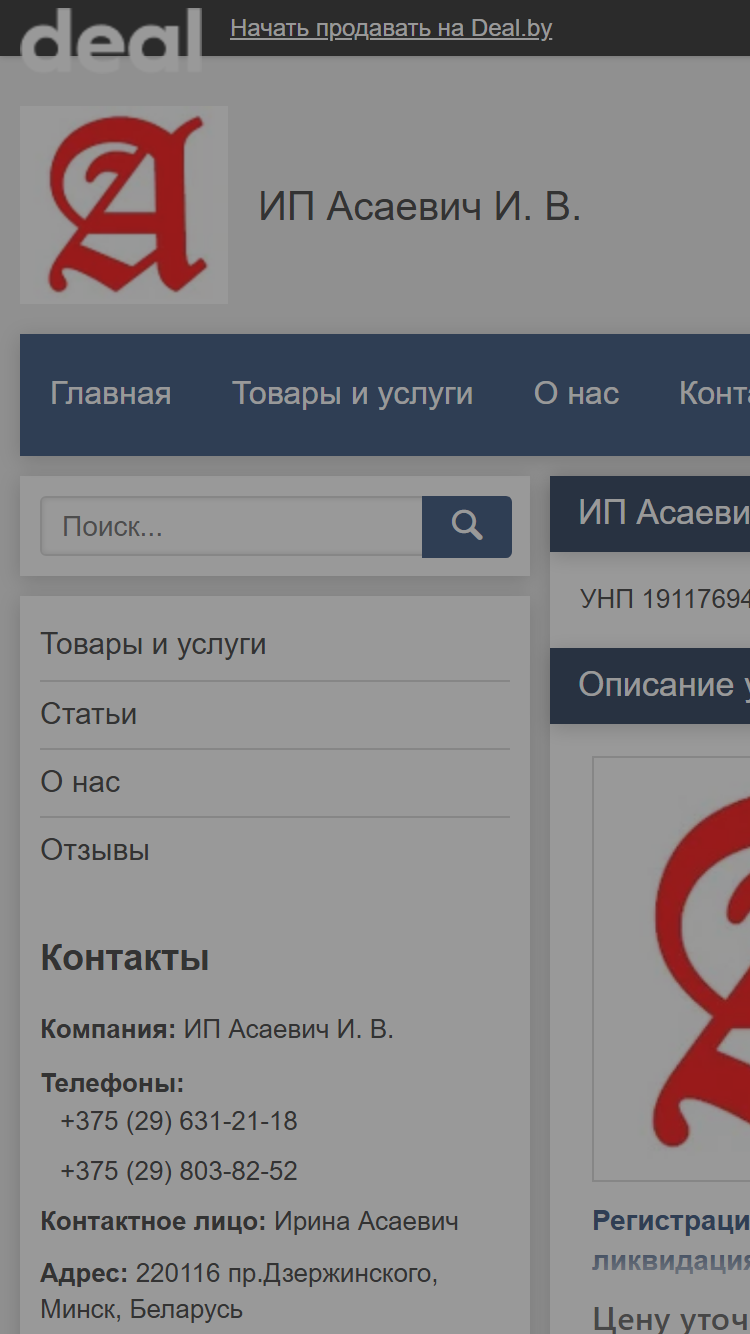Click the 'Компания: ИП Асаевич И. В.' line
This screenshot has width=750, height=1334.
(217, 1029)
